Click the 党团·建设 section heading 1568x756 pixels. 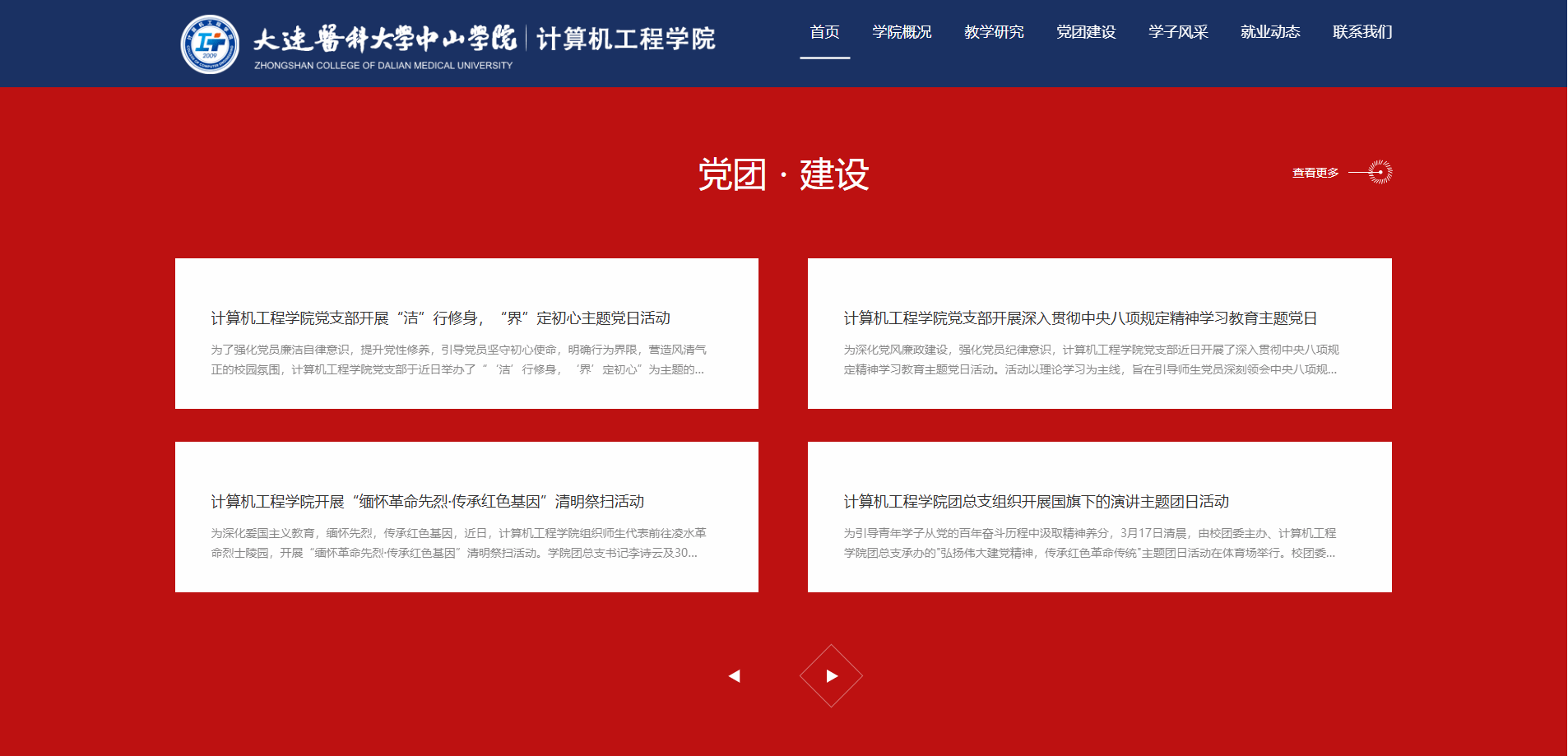tap(783, 174)
